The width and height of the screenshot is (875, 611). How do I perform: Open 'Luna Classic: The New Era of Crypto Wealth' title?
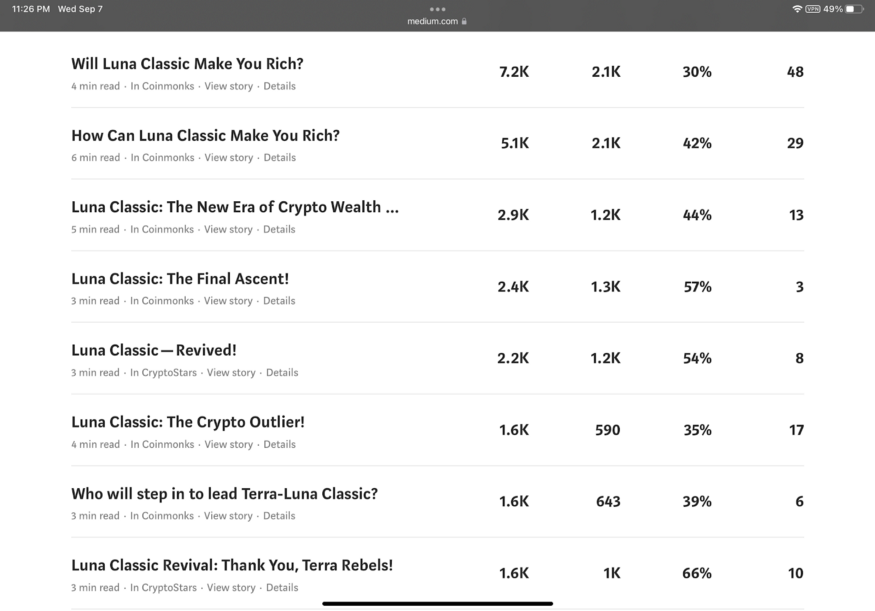[x=235, y=208]
